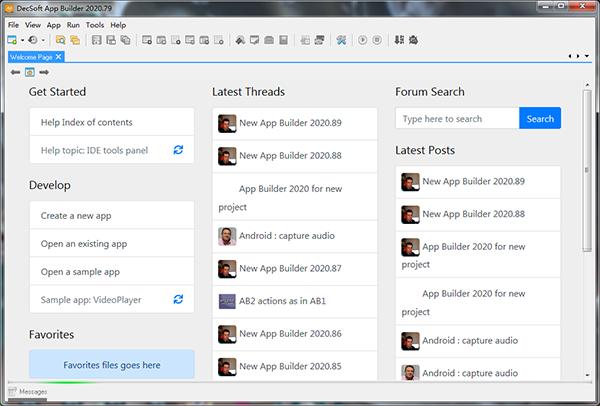Open the App menu
The image size is (600, 406).
pyautogui.click(x=54, y=25)
